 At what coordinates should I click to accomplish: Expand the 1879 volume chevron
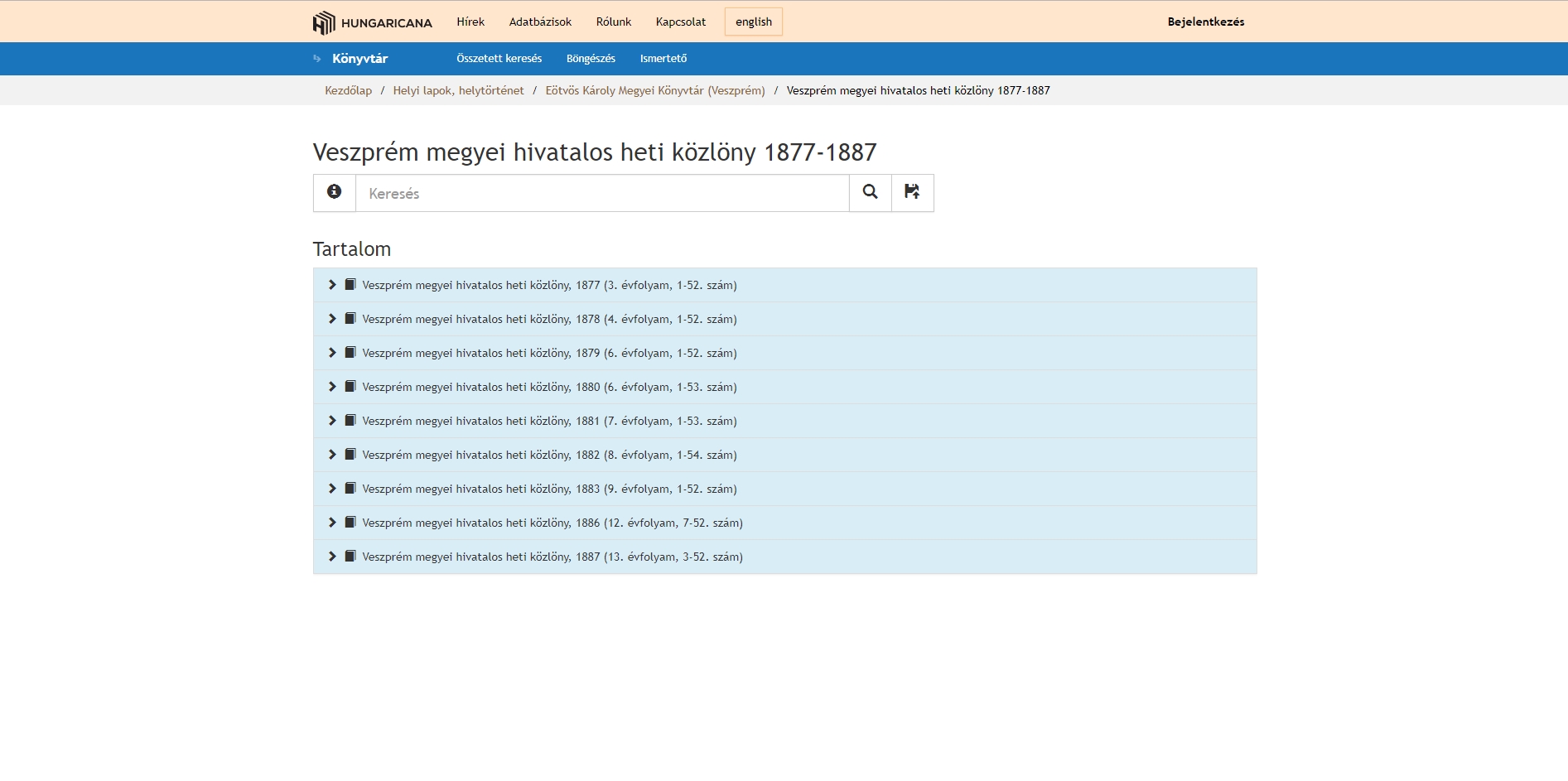[x=332, y=353]
